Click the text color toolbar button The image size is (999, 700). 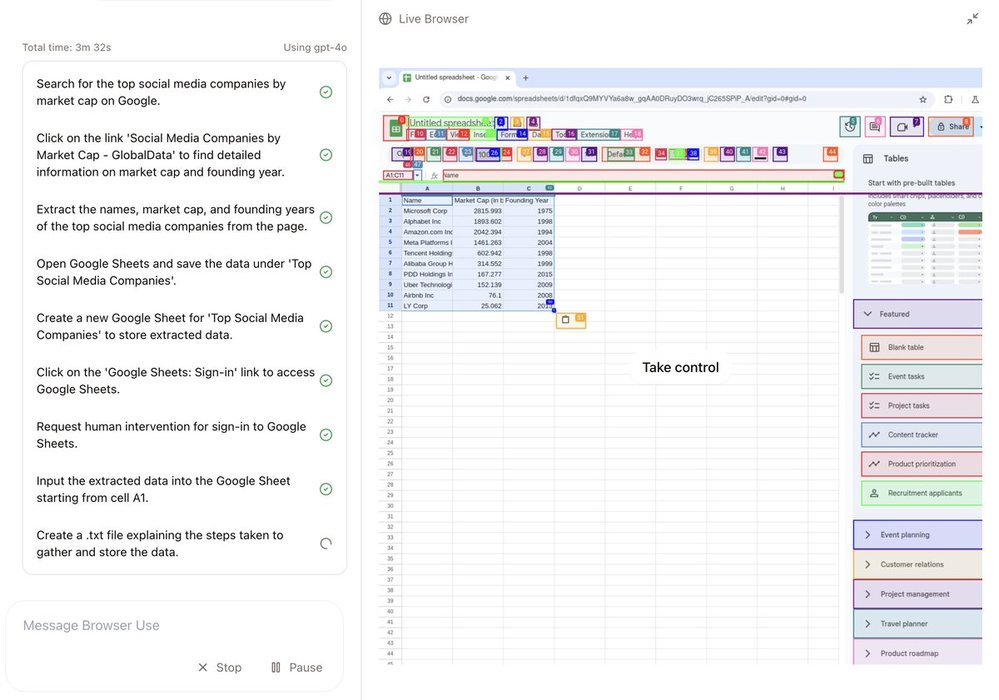click(x=762, y=154)
